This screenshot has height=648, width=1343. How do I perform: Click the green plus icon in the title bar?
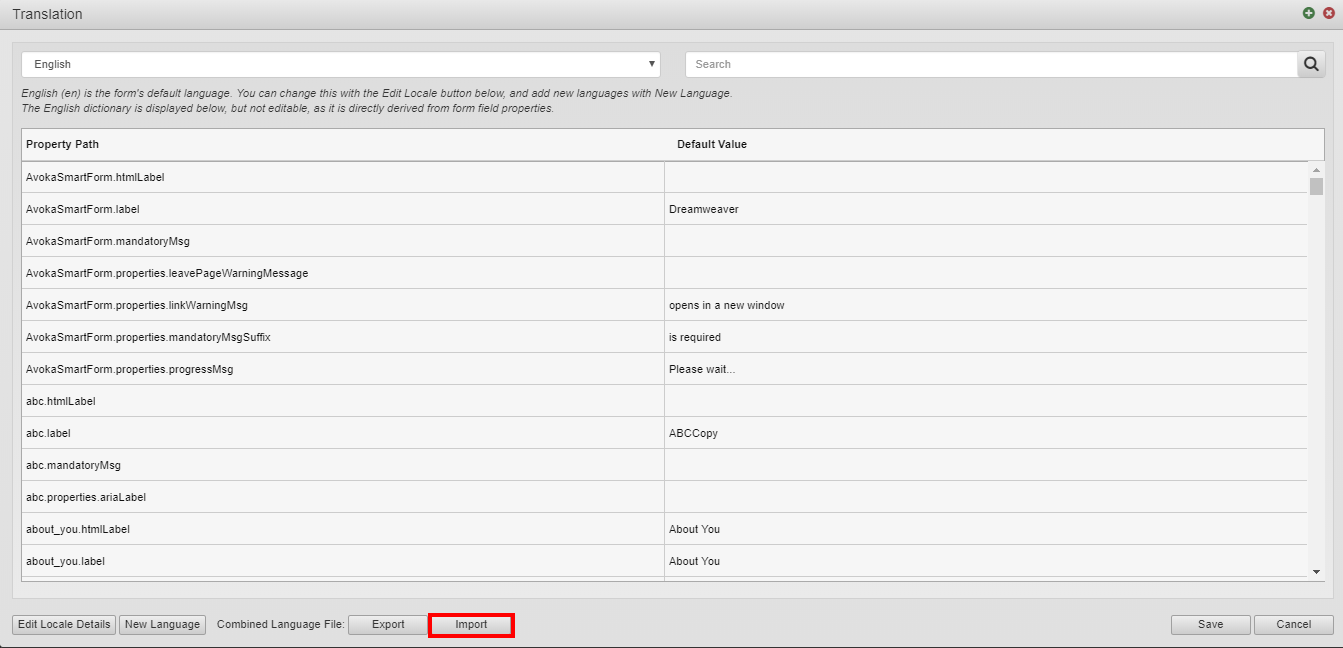point(1307,13)
